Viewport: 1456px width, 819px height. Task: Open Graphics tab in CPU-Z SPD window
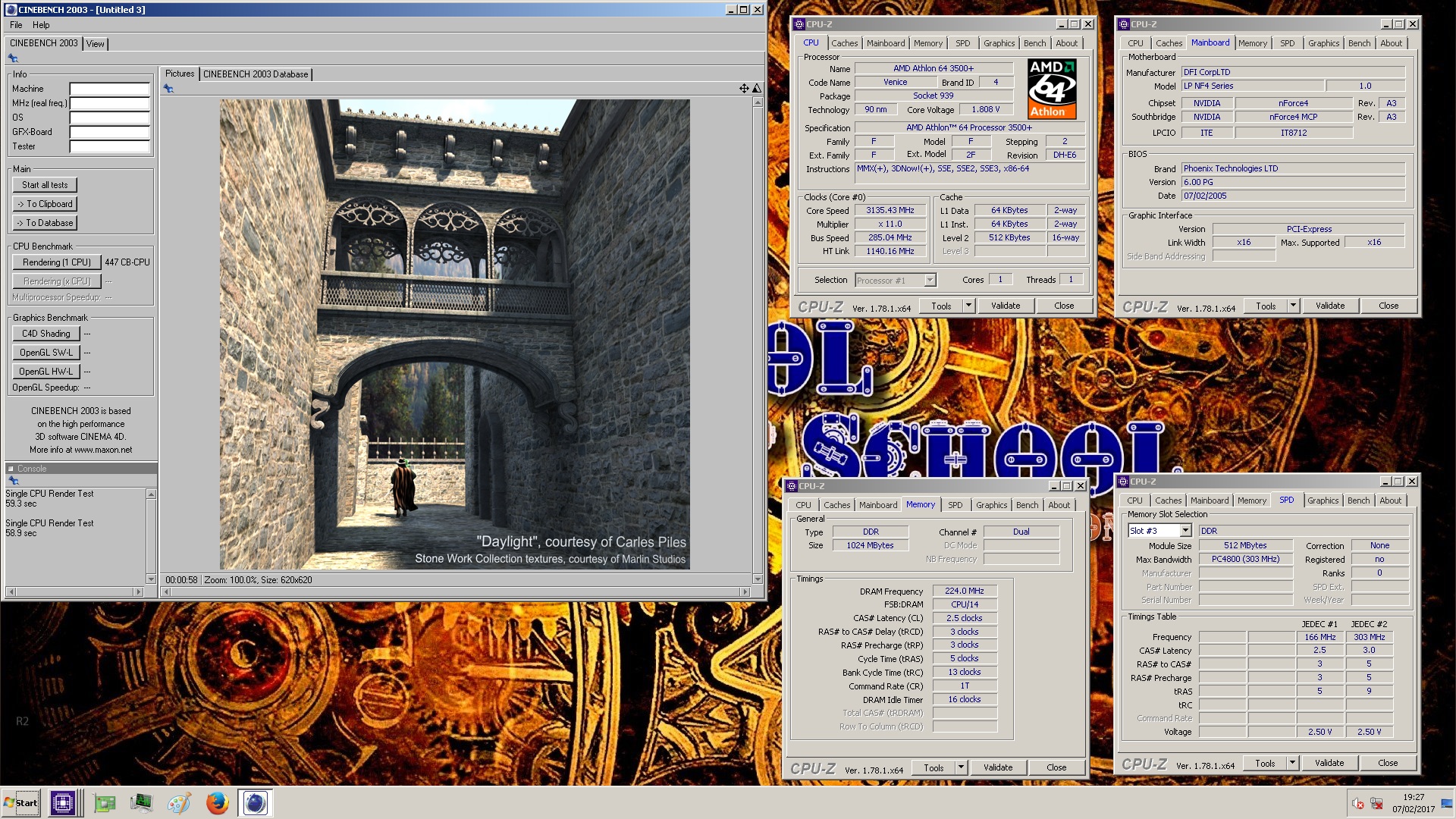tap(1323, 500)
